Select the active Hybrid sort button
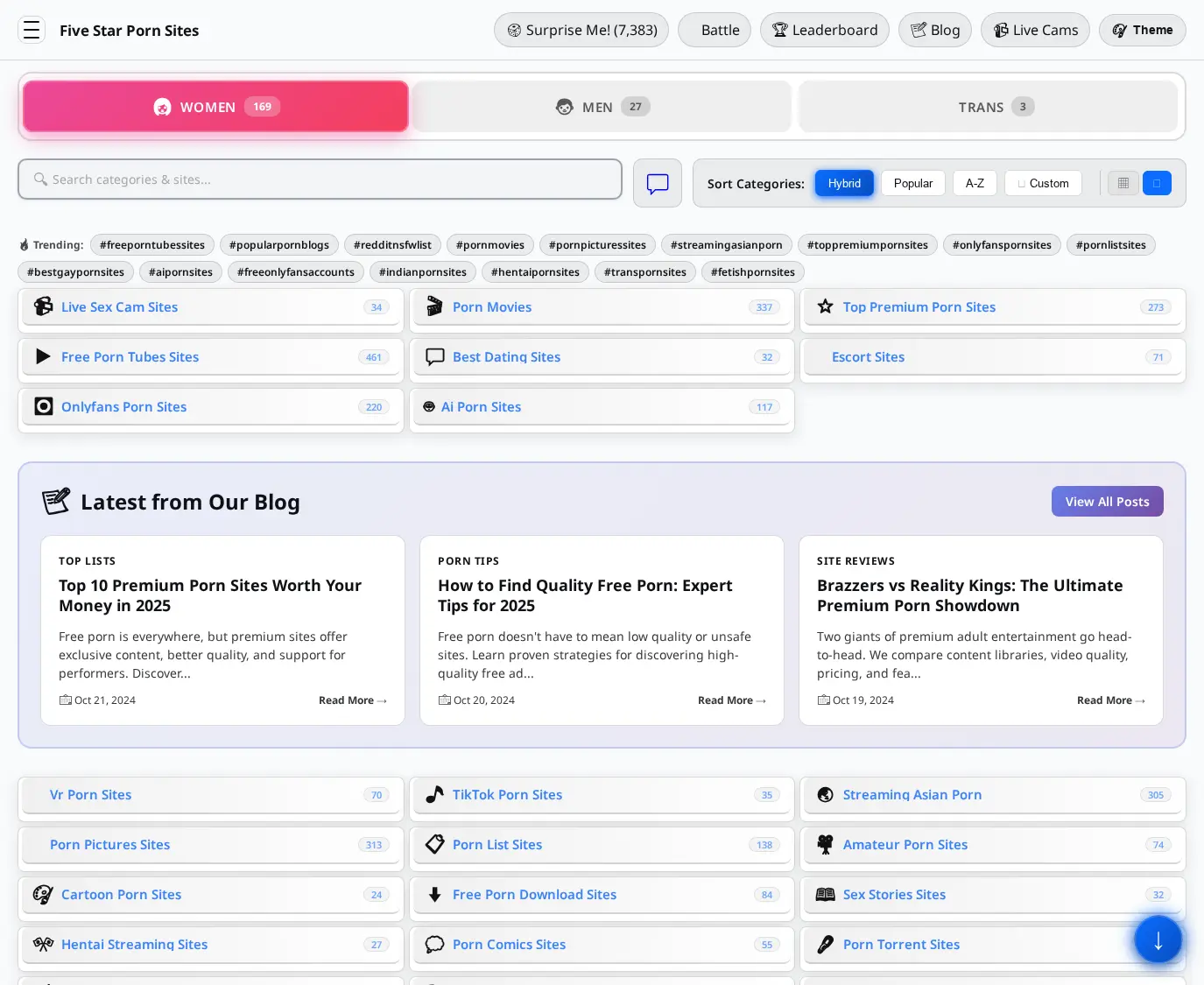Screen dimensions: 1204x985 (844, 183)
